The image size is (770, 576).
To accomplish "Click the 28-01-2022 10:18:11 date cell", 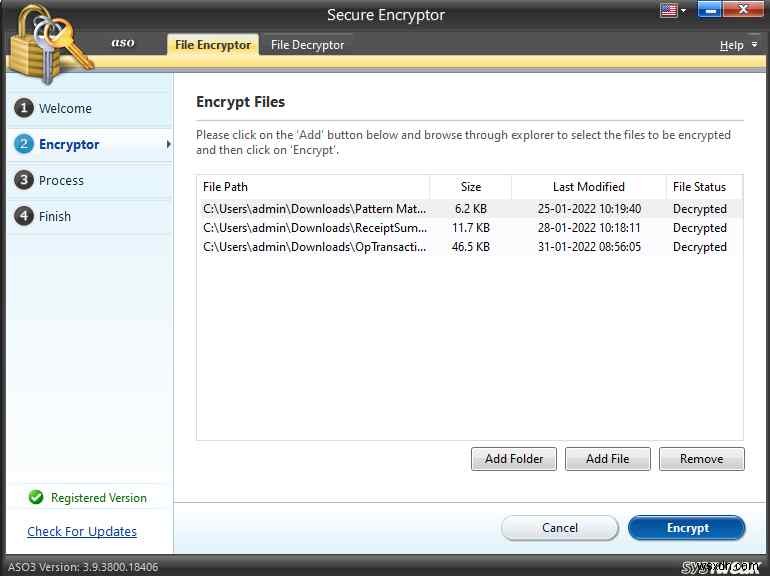I will coord(589,228).
